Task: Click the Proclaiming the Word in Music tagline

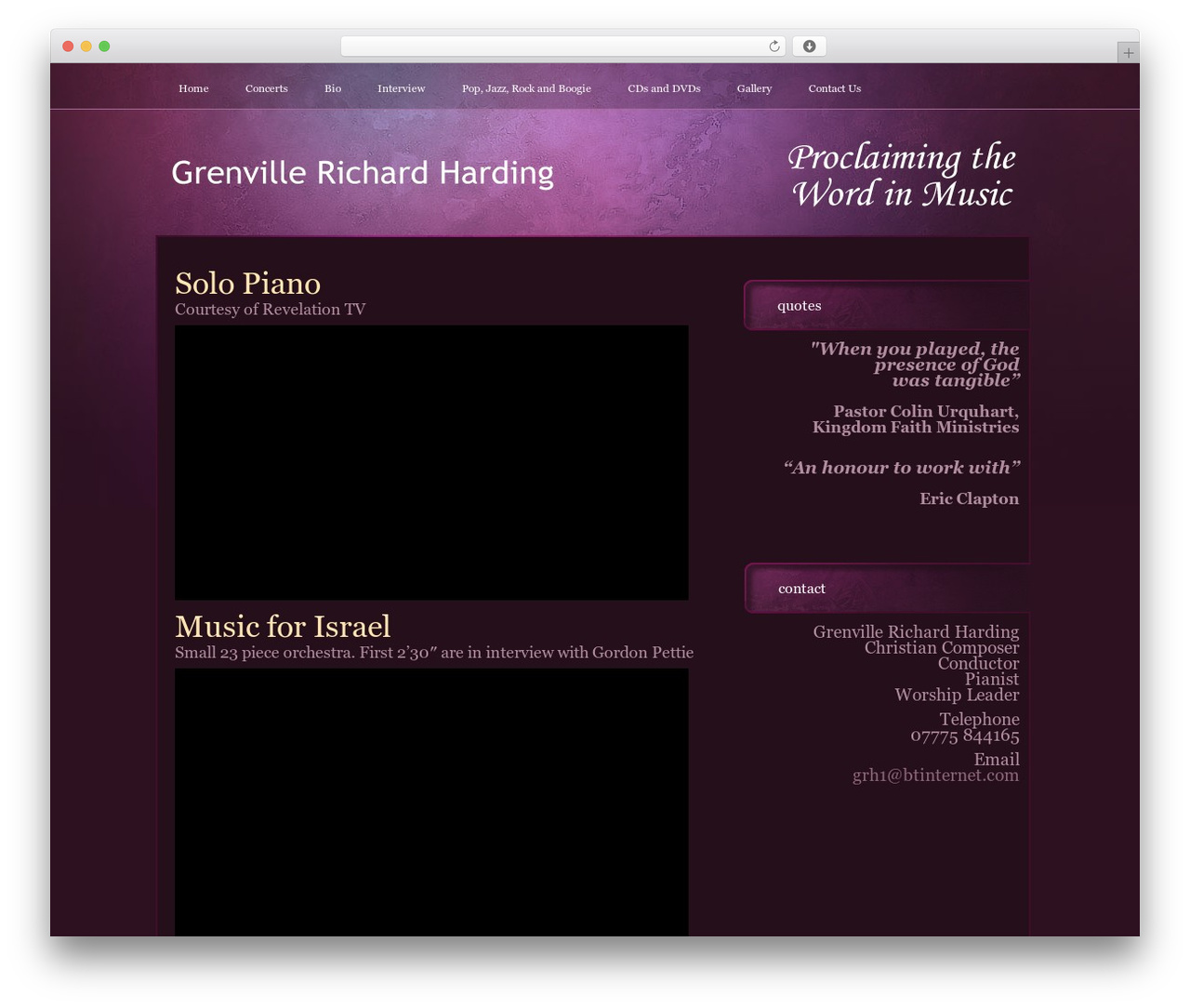Action: coord(902,176)
